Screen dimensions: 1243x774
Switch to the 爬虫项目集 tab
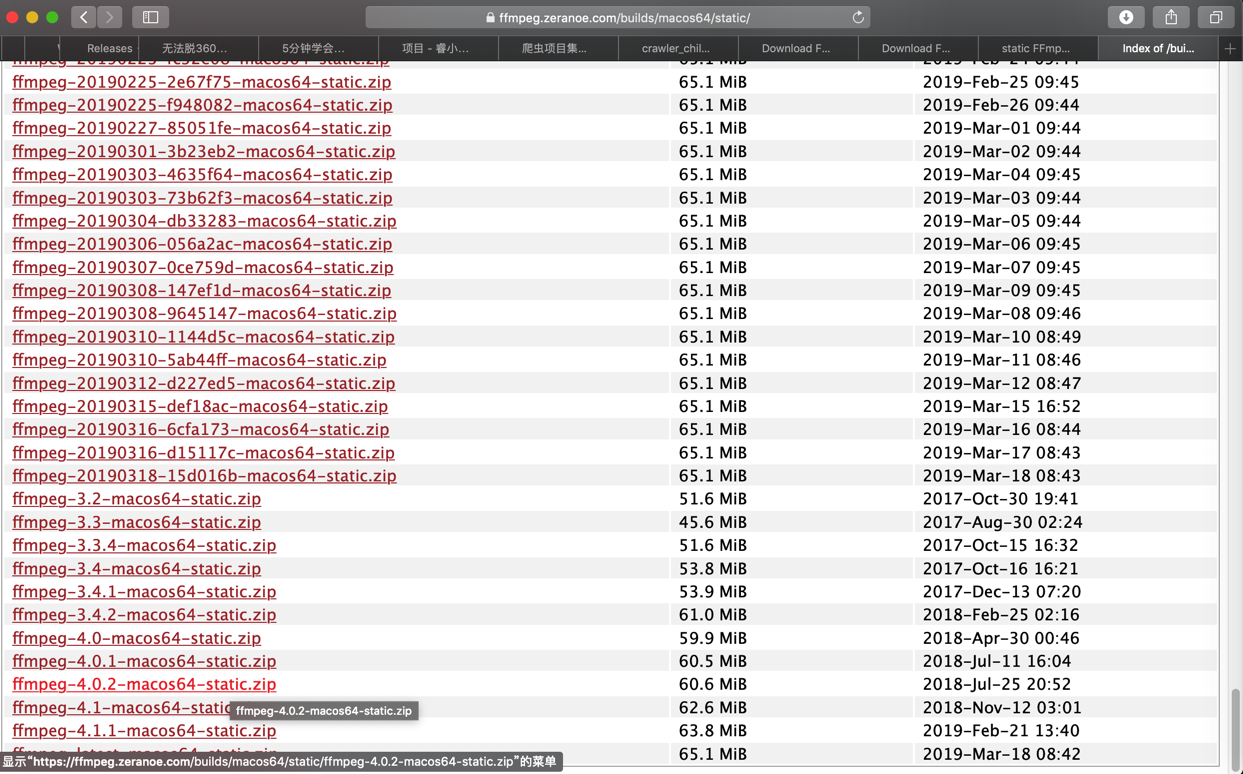(557, 47)
